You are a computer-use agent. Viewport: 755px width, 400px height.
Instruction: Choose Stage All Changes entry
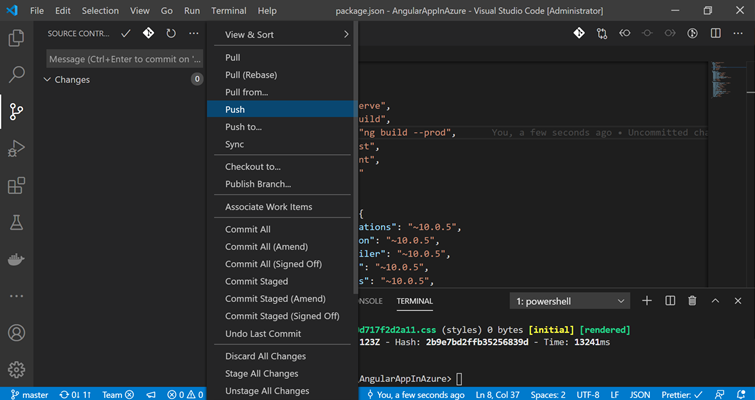click(x=282, y=374)
